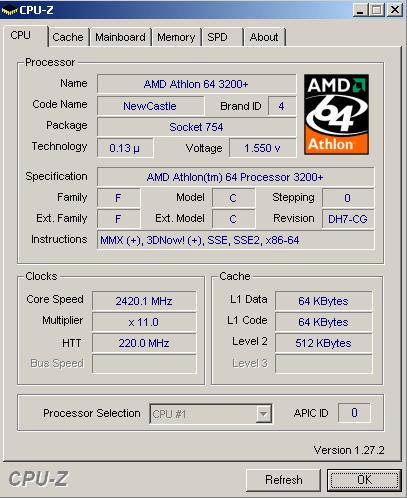Minimize the CPU-Z window
This screenshot has width=407, height=498.
tap(360, 10)
